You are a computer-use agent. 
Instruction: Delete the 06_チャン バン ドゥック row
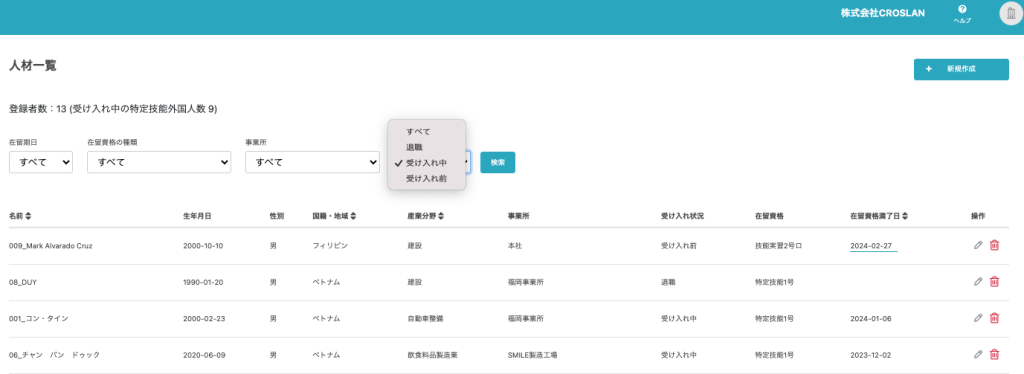click(994, 355)
